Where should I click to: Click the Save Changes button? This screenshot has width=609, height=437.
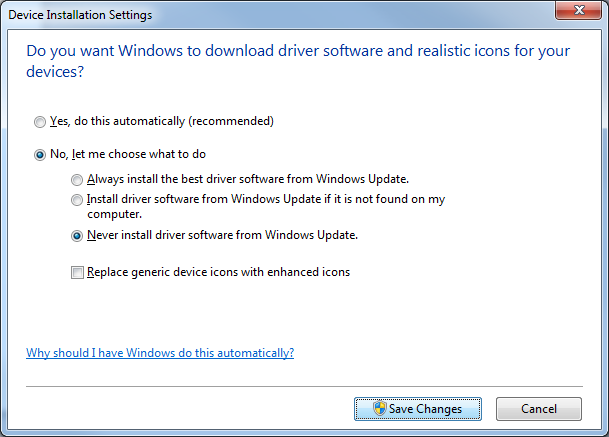click(418, 409)
